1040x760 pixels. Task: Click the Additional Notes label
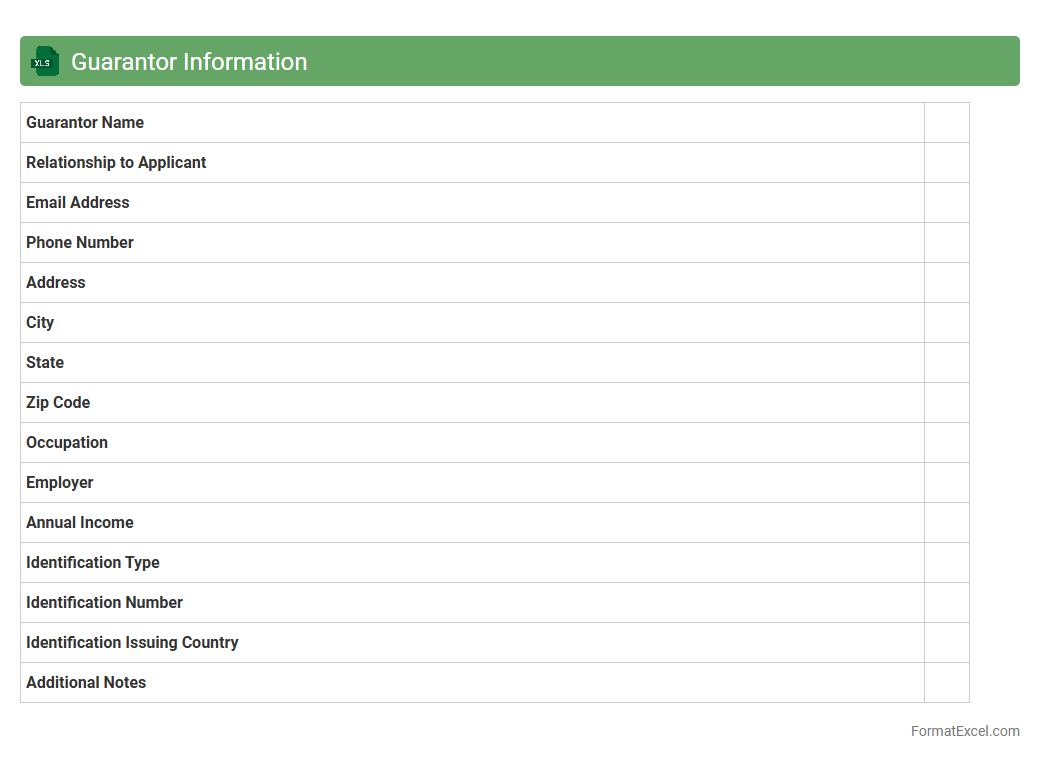click(x=86, y=683)
